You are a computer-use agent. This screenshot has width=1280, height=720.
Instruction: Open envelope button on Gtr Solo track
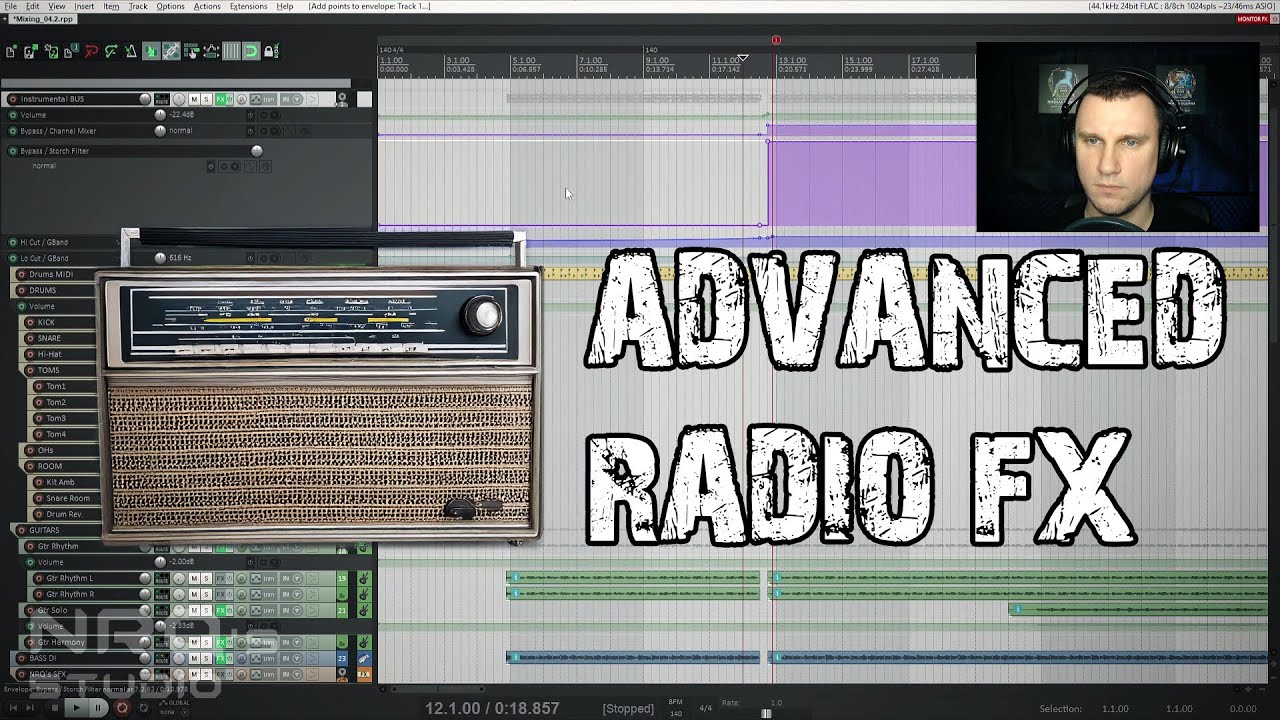(256, 610)
